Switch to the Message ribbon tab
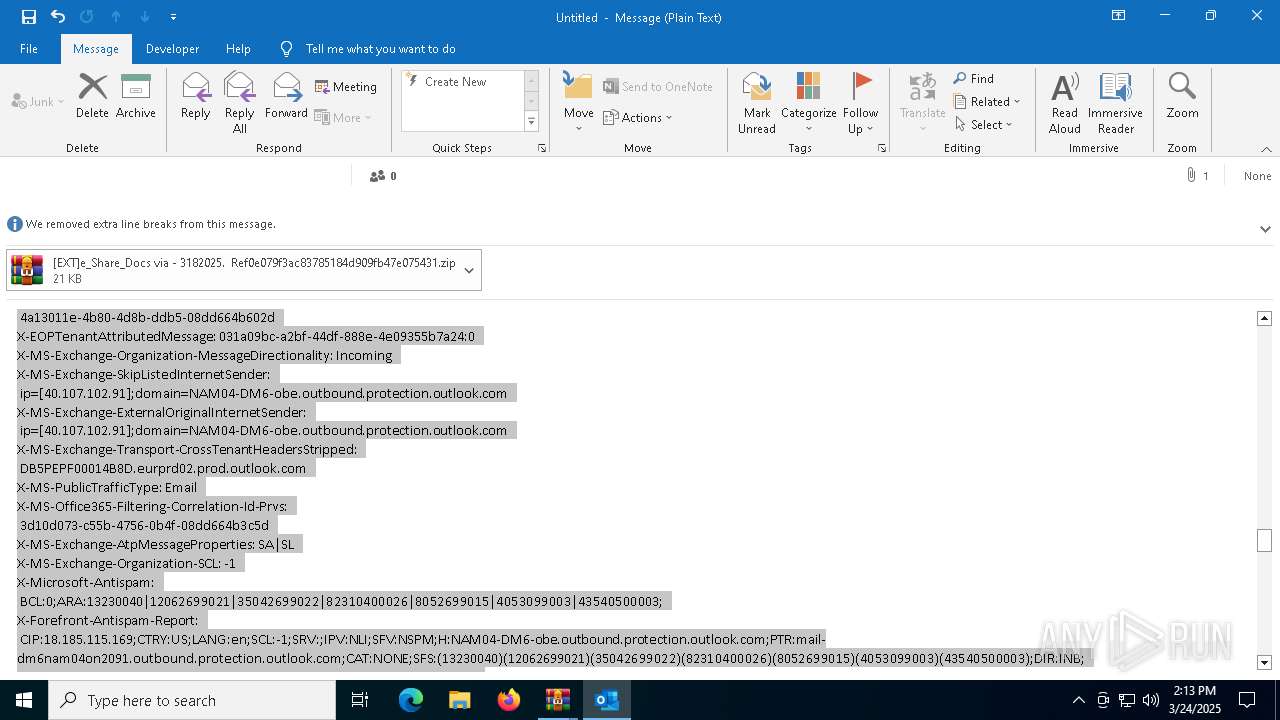This screenshot has width=1280, height=720. click(96, 48)
